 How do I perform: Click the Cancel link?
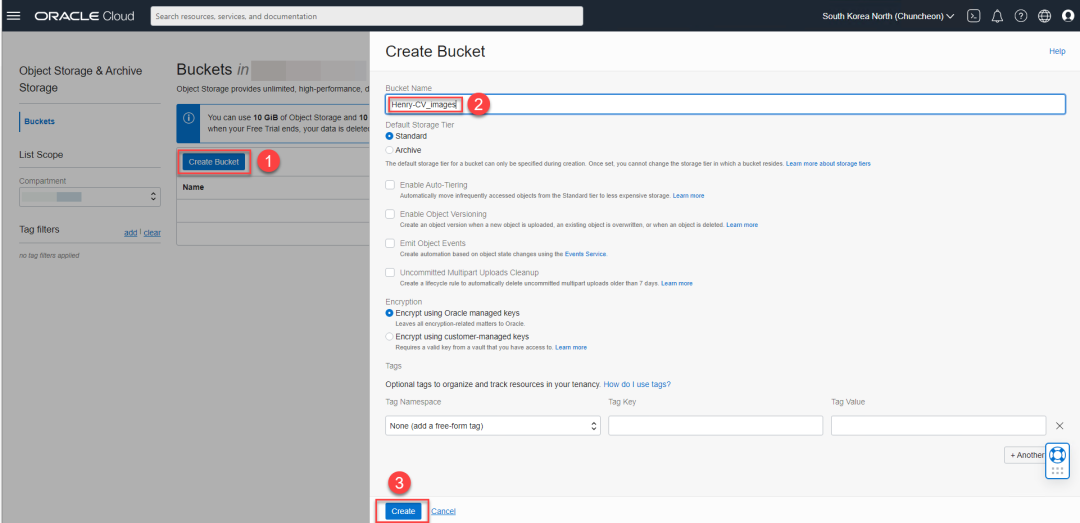coord(443,511)
